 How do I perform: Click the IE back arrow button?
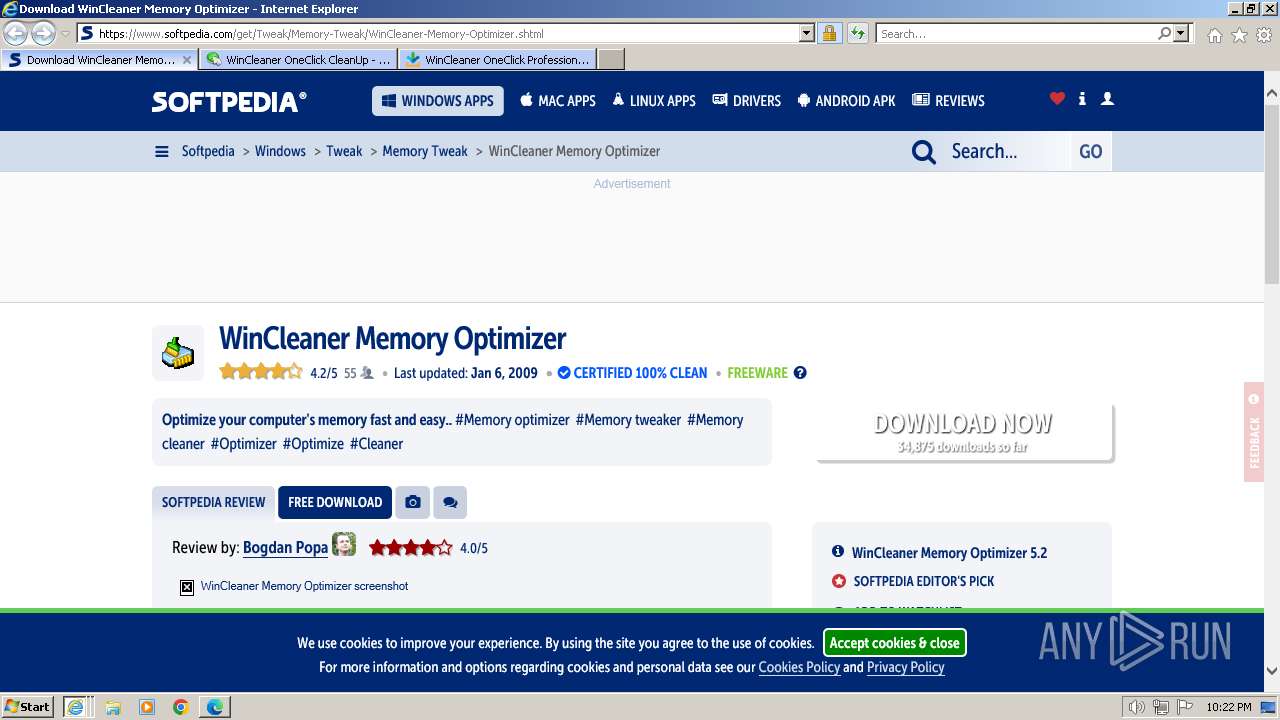15,34
